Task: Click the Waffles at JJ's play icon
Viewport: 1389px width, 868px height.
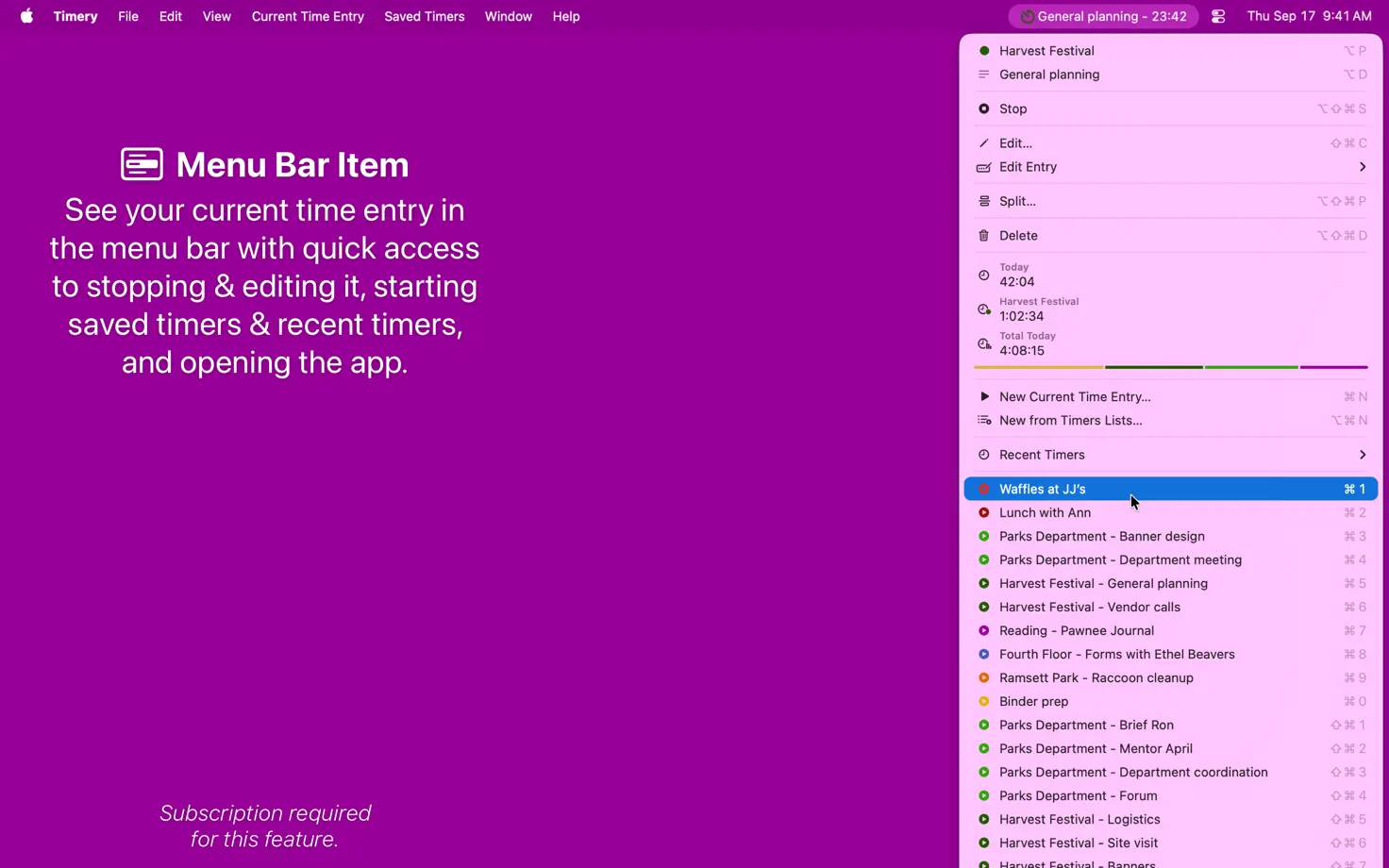Action: [x=983, y=489]
